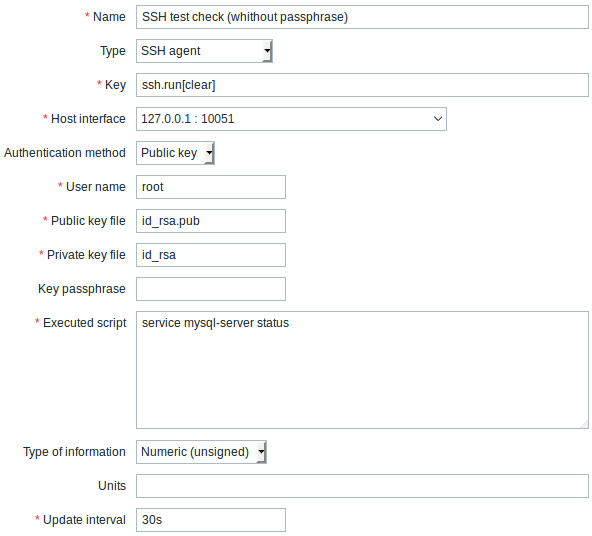592x536 pixels.
Task: Focus the User name field with root
Action: [211, 187]
